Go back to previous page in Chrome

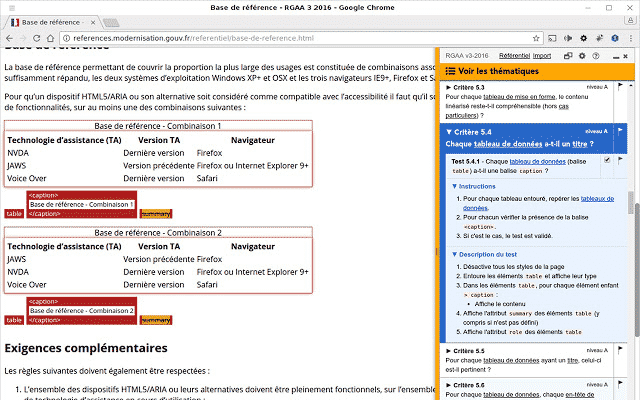[x=9, y=38]
